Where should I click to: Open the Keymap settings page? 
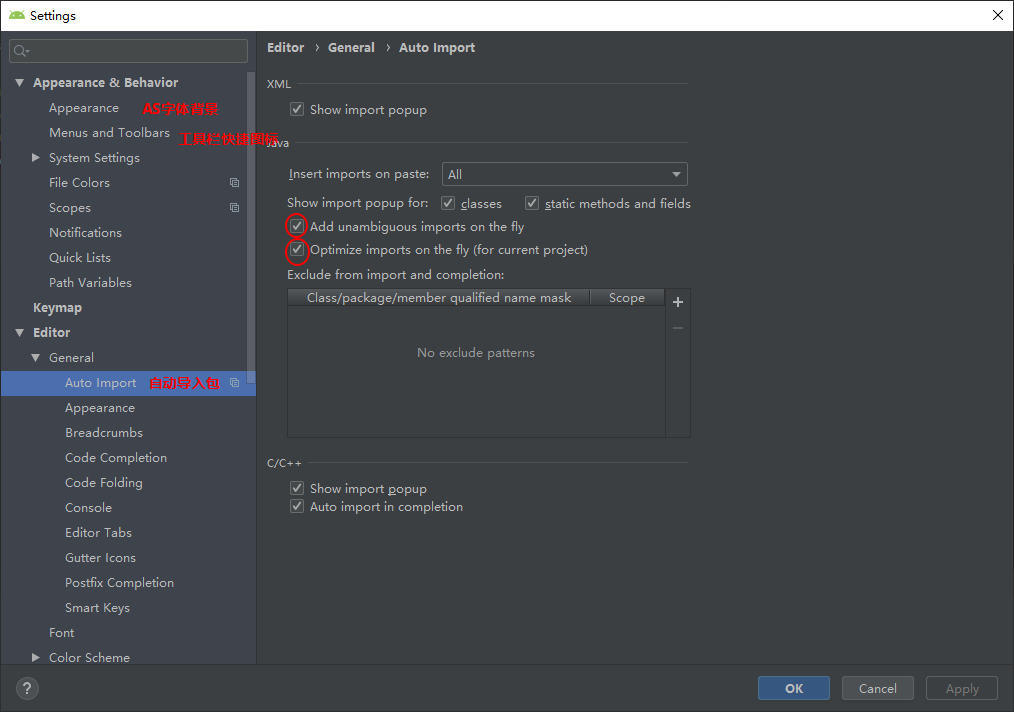point(57,308)
